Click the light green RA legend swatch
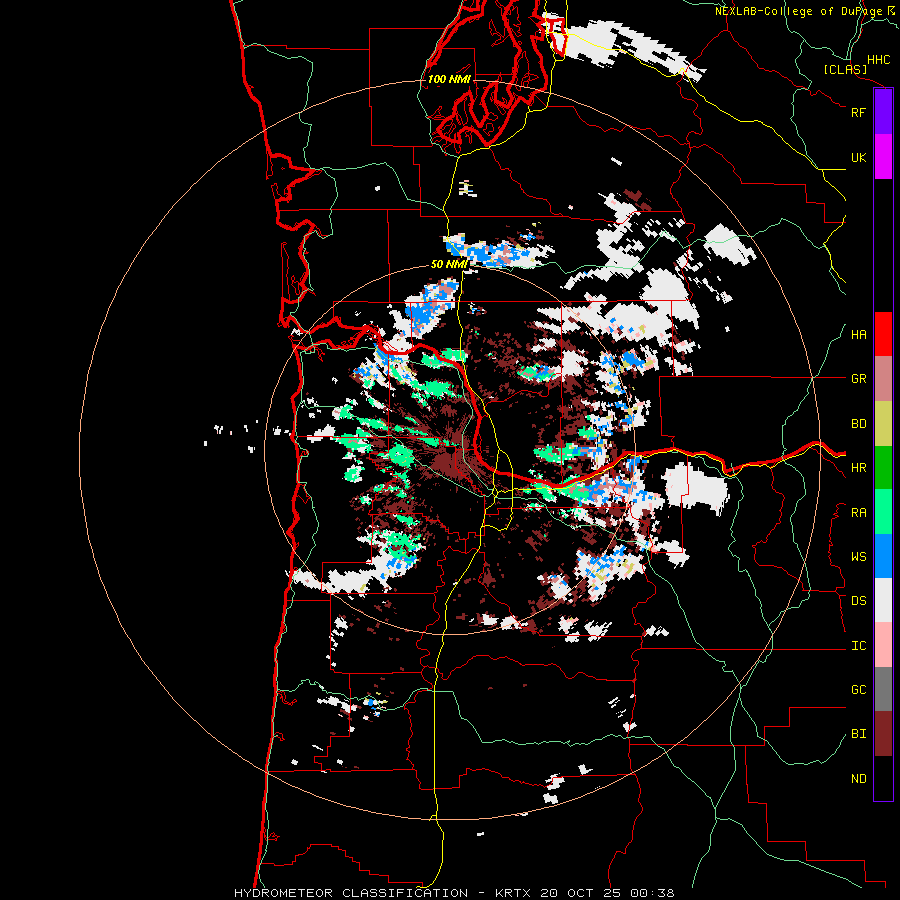The width and height of the screenshot is (900, 900). [x=883, y=512]
